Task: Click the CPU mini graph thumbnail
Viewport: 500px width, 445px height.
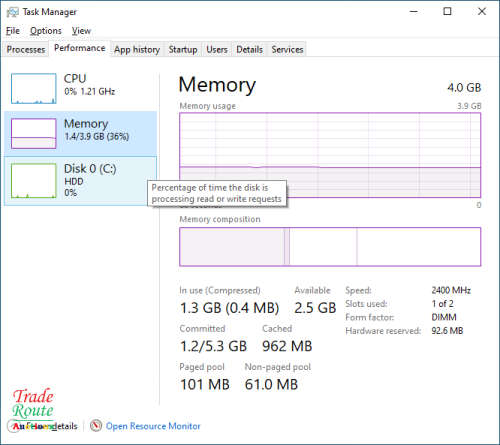Action: click(x=33, y=89)
